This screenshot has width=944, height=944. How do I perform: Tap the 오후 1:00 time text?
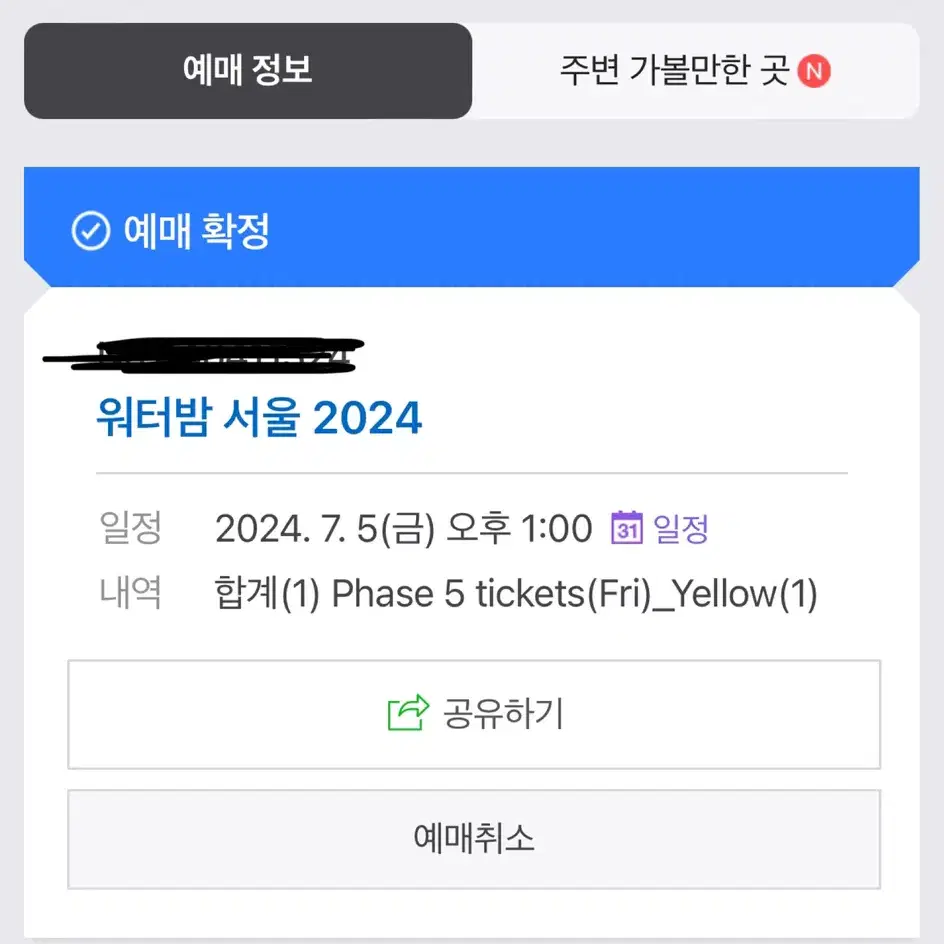click(520, 528)
